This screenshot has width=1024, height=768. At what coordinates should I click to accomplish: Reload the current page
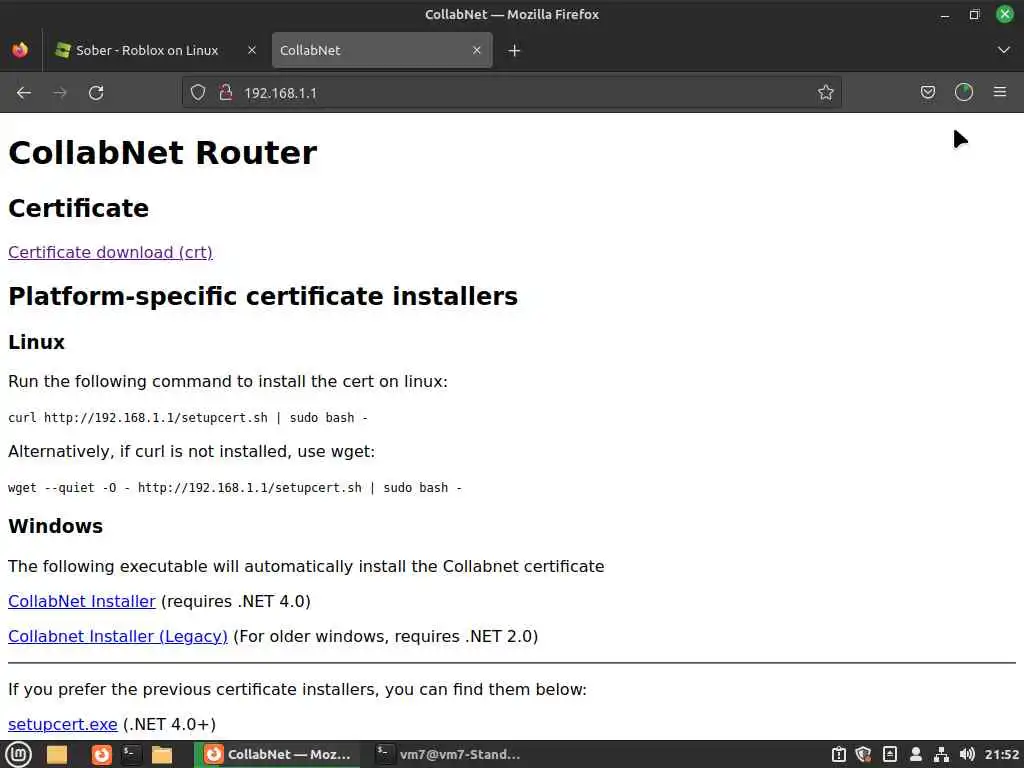tap(96, 93)
